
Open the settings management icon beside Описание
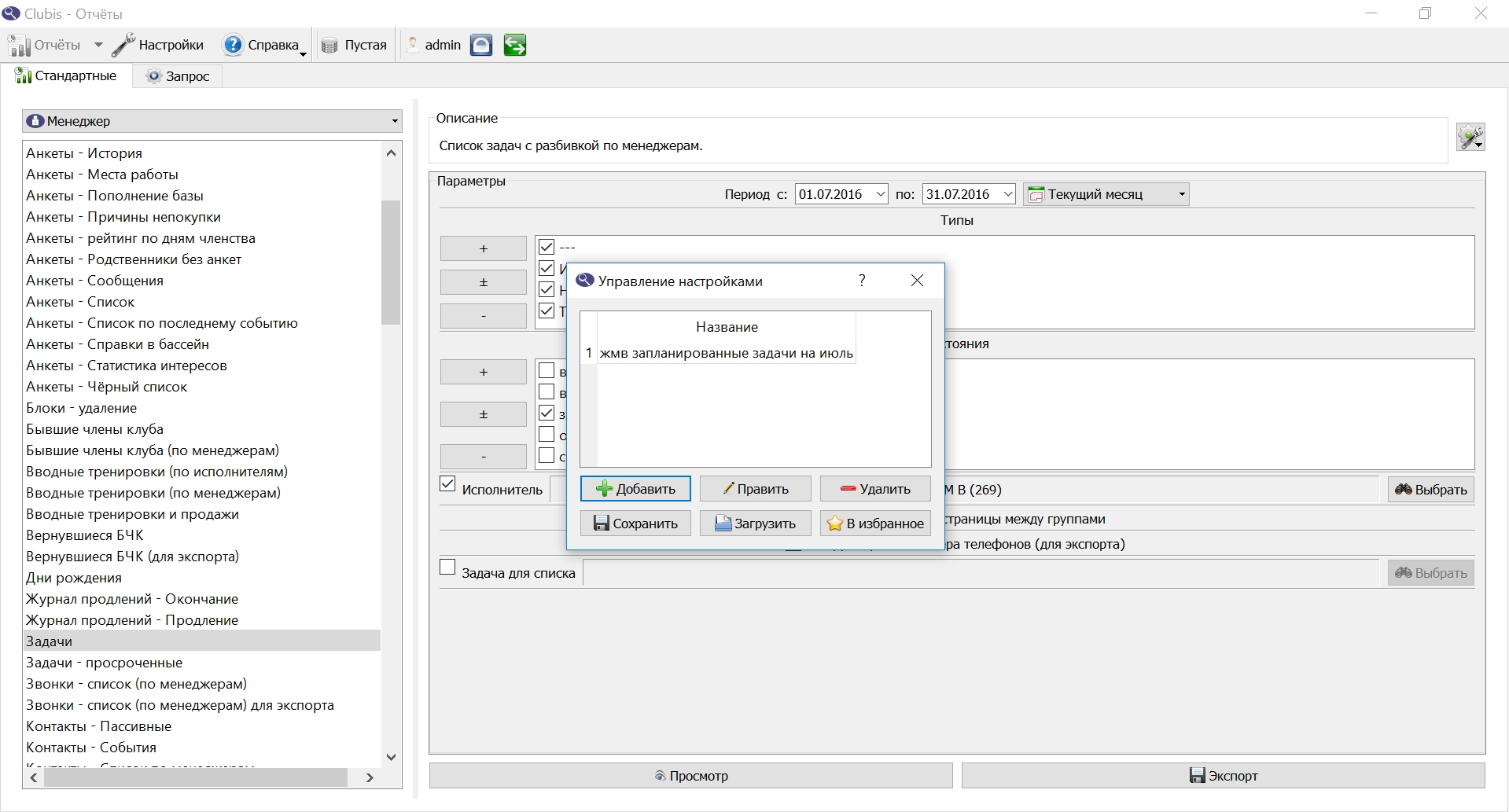tap(1470, 137)
